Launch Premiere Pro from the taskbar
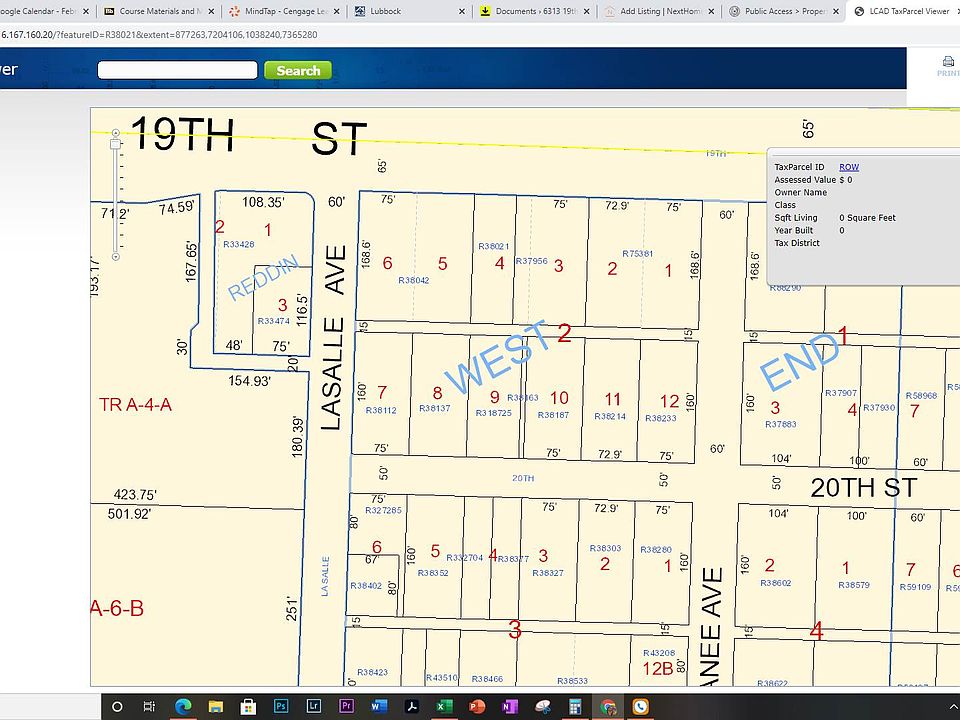This screenshot has height=720, width=960. [346, 707]
